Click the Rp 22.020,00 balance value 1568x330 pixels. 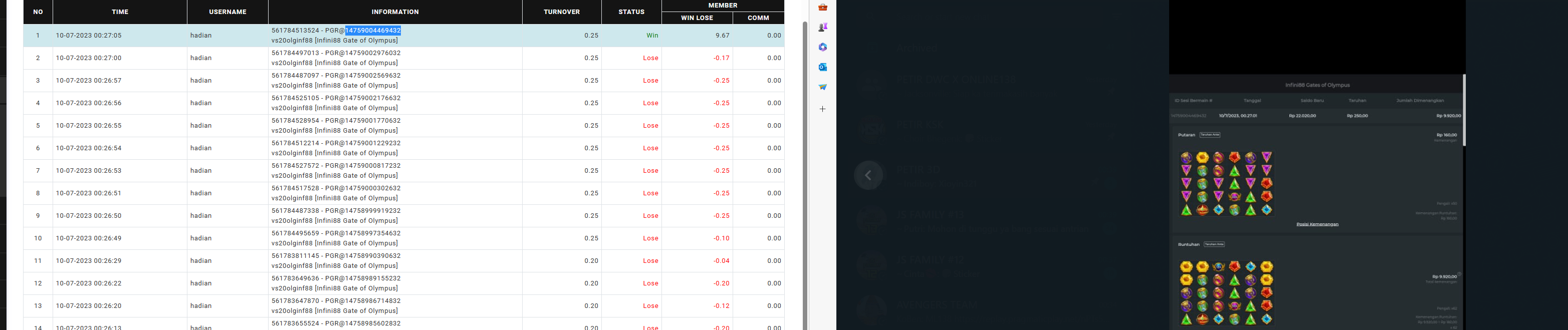(1302, 116)
